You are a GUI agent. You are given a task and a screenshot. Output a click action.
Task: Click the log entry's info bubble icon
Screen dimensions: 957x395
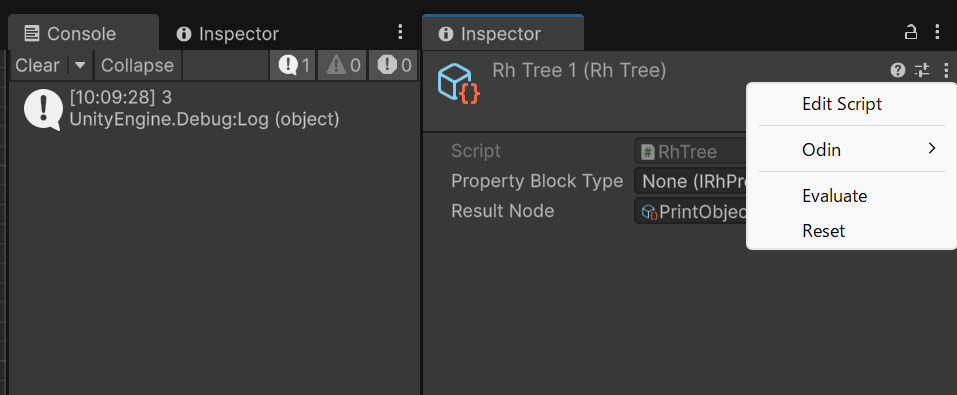coord(43,109)
